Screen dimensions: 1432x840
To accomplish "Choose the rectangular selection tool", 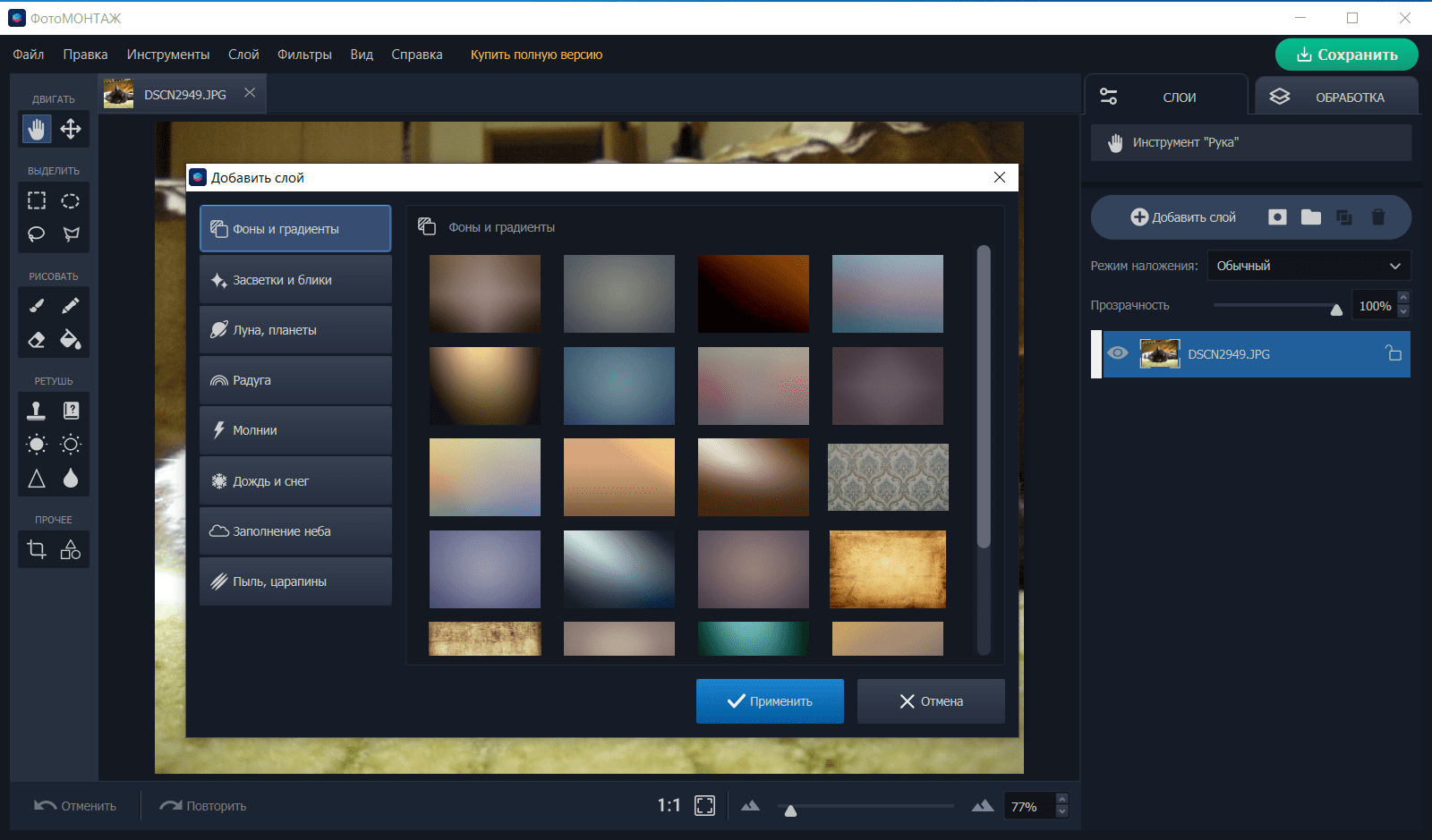I will point(37,200).
